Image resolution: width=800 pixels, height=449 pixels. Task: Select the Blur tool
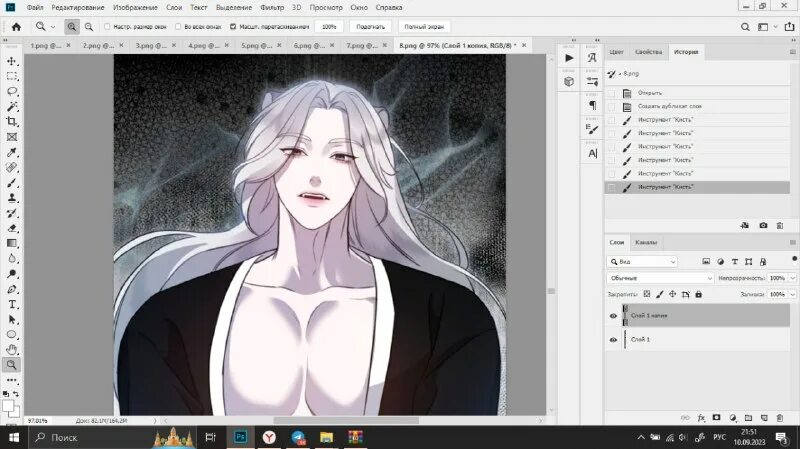(x=12, y=259)
